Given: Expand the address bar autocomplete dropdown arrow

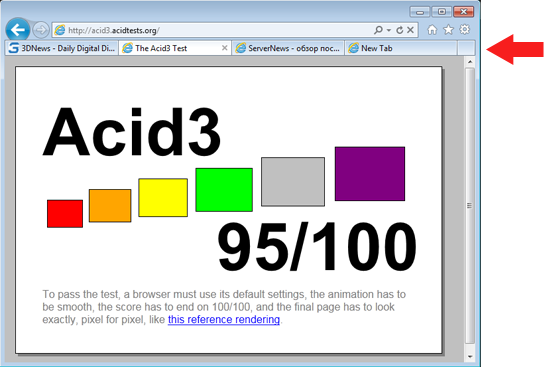Looking at the screenshot, I should coord(389,30).
